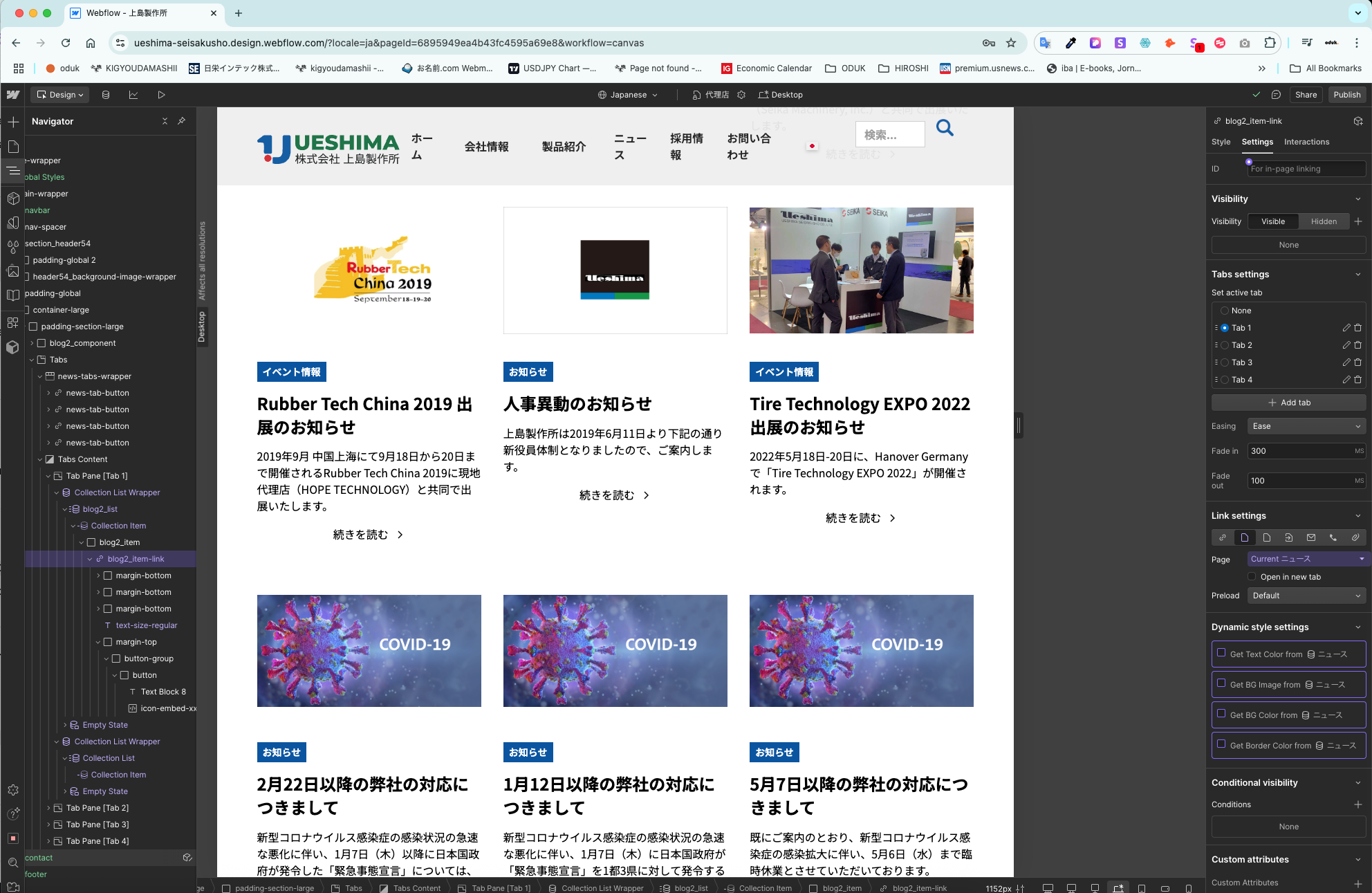Collapse the Link settings section
1372x893 pixels.
(1358, 515)
